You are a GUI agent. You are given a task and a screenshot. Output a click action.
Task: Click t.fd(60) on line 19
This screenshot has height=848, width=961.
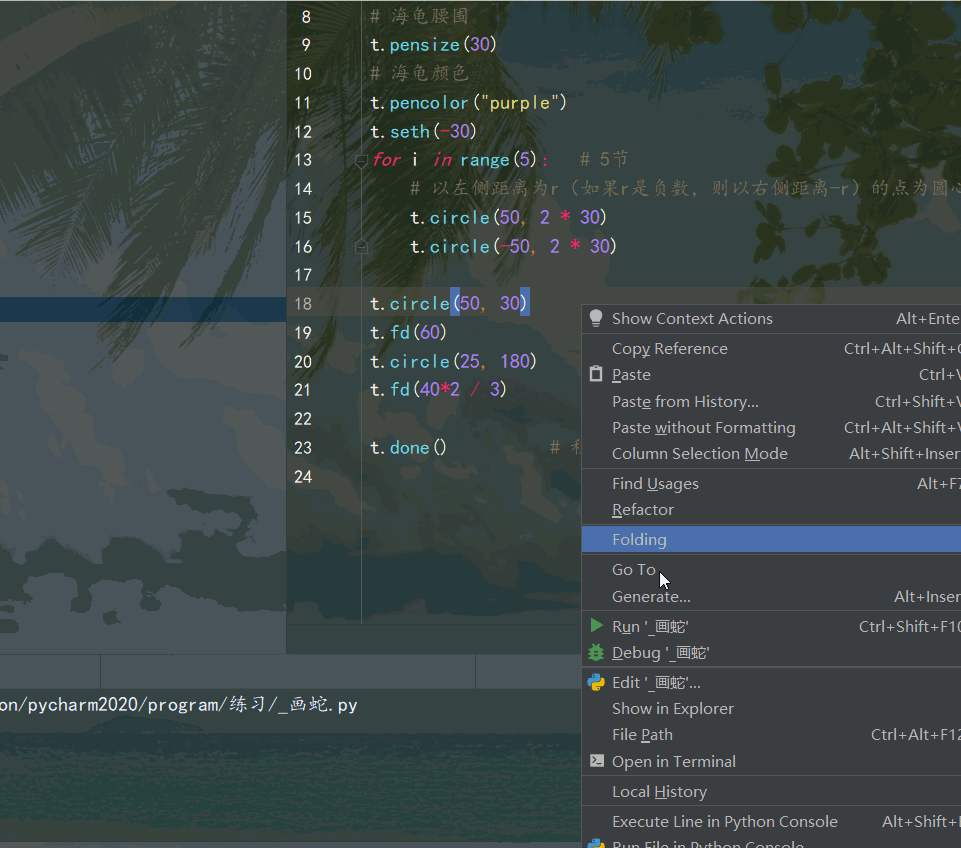(x=408, y=333)
